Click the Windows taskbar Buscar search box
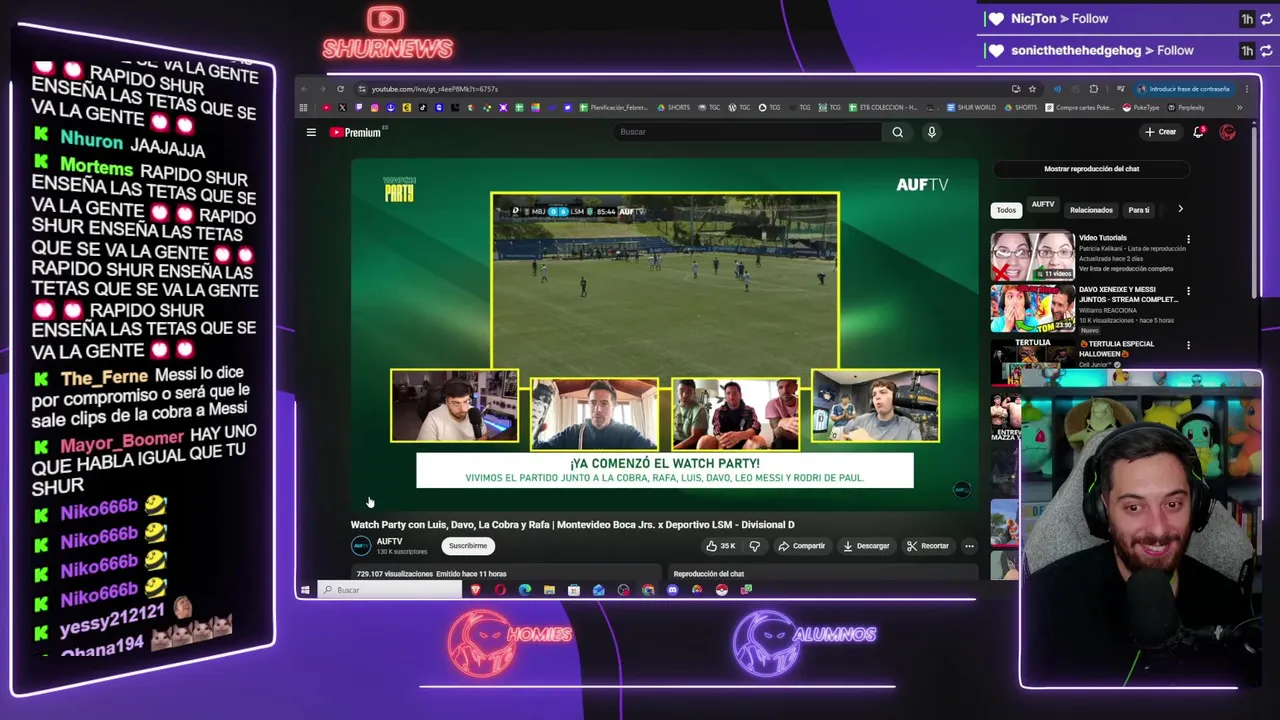Image resolution: width=1280 pixels, height=720 pixels. (390, 590)
